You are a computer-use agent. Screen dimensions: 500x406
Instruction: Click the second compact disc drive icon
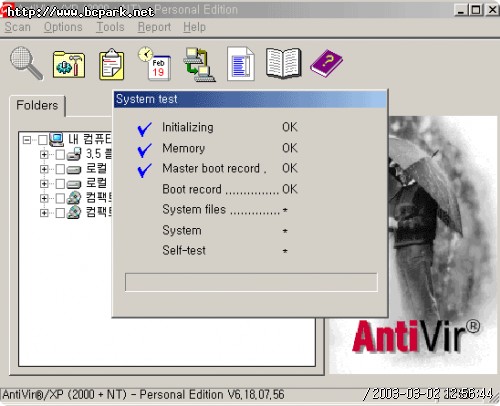click(x=74, y=212)
